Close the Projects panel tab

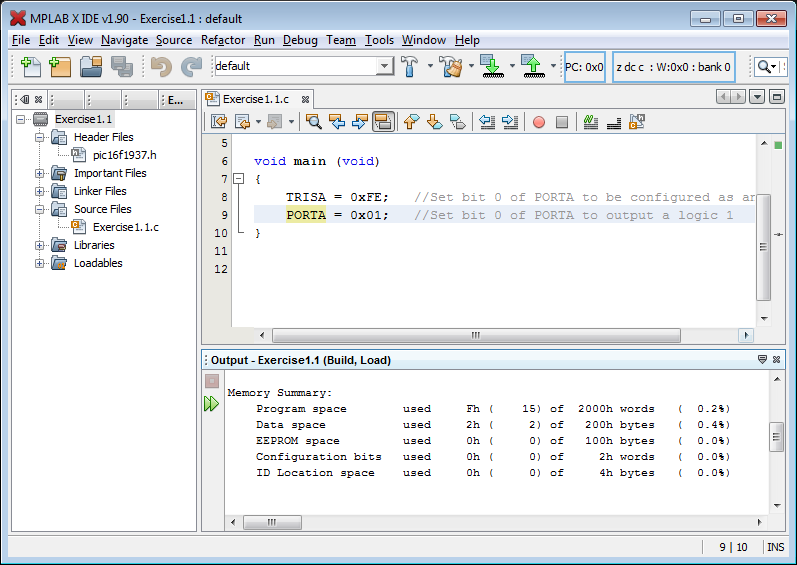coord(39,100)
